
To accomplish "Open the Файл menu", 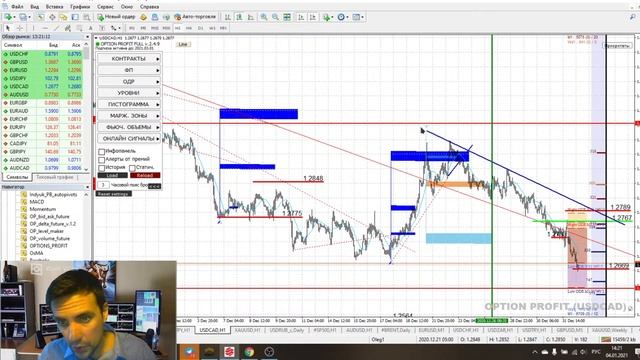I will pos(17,7).
